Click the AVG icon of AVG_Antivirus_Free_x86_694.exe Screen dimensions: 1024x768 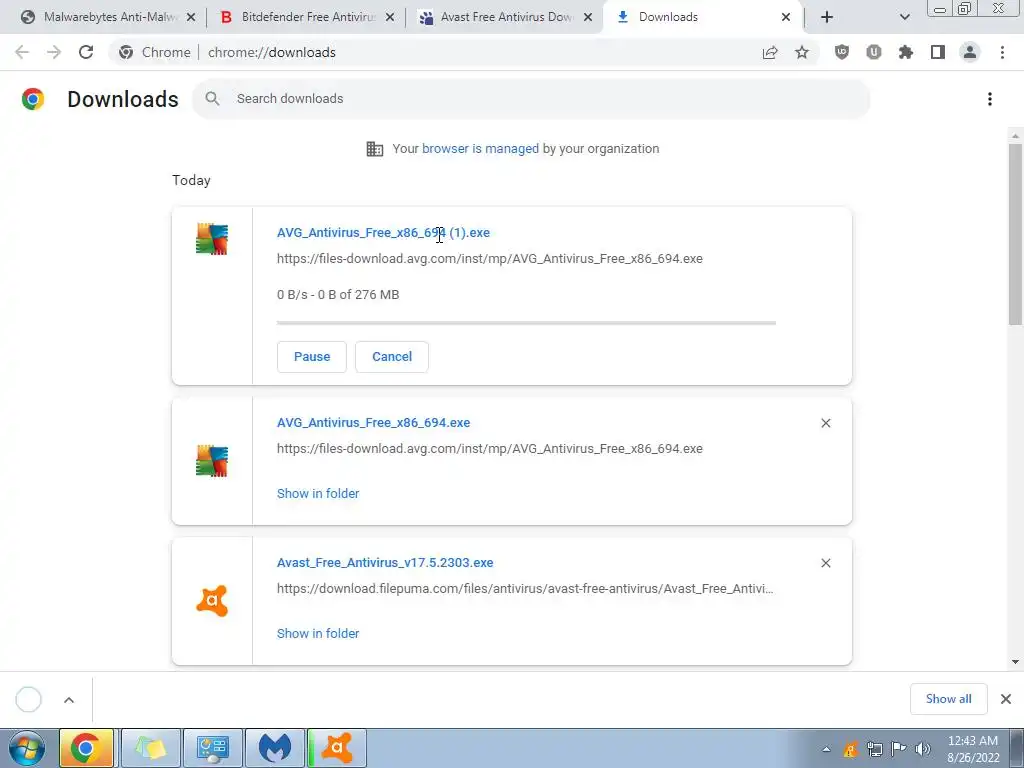click(212, 461)
